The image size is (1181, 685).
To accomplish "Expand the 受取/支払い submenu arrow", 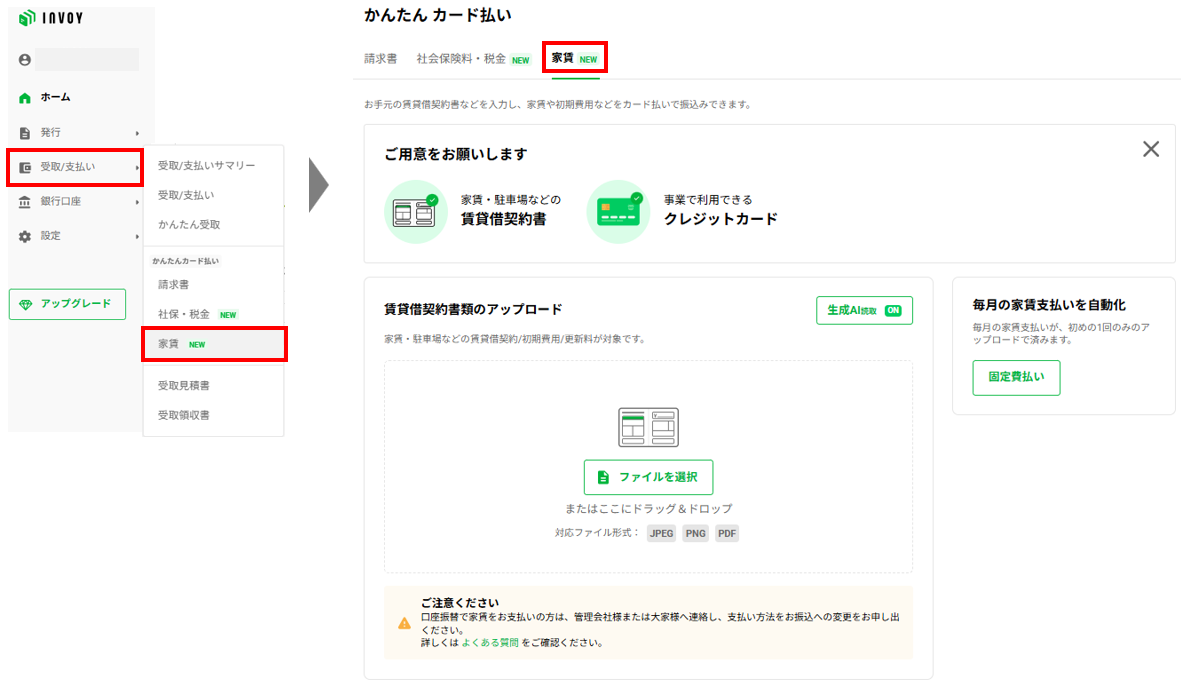I will tap(137, 167).
